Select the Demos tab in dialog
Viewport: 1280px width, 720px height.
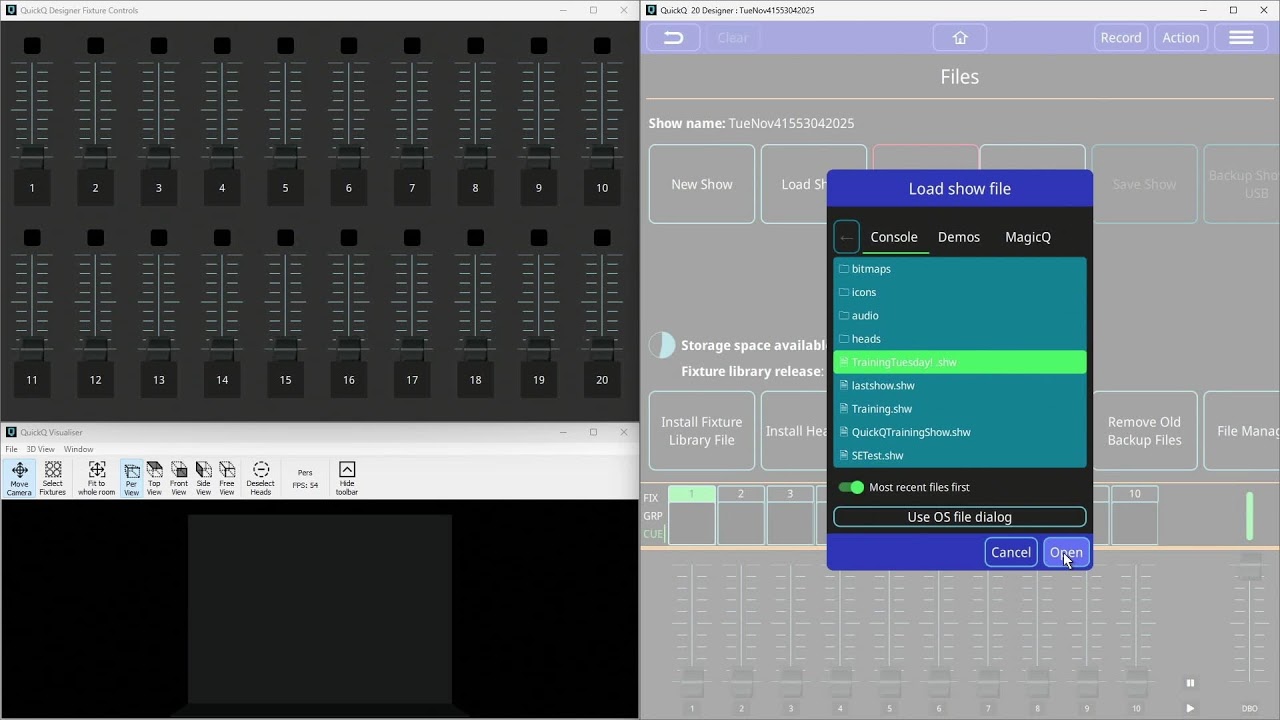point(959,237)
